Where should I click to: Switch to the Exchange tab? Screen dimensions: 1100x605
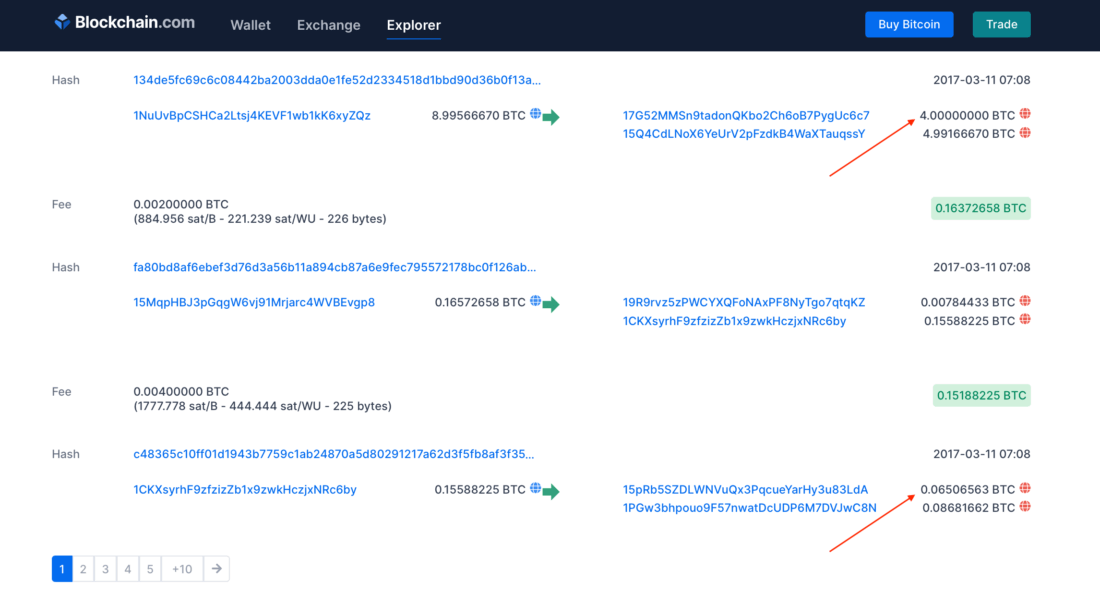[328, 25]
